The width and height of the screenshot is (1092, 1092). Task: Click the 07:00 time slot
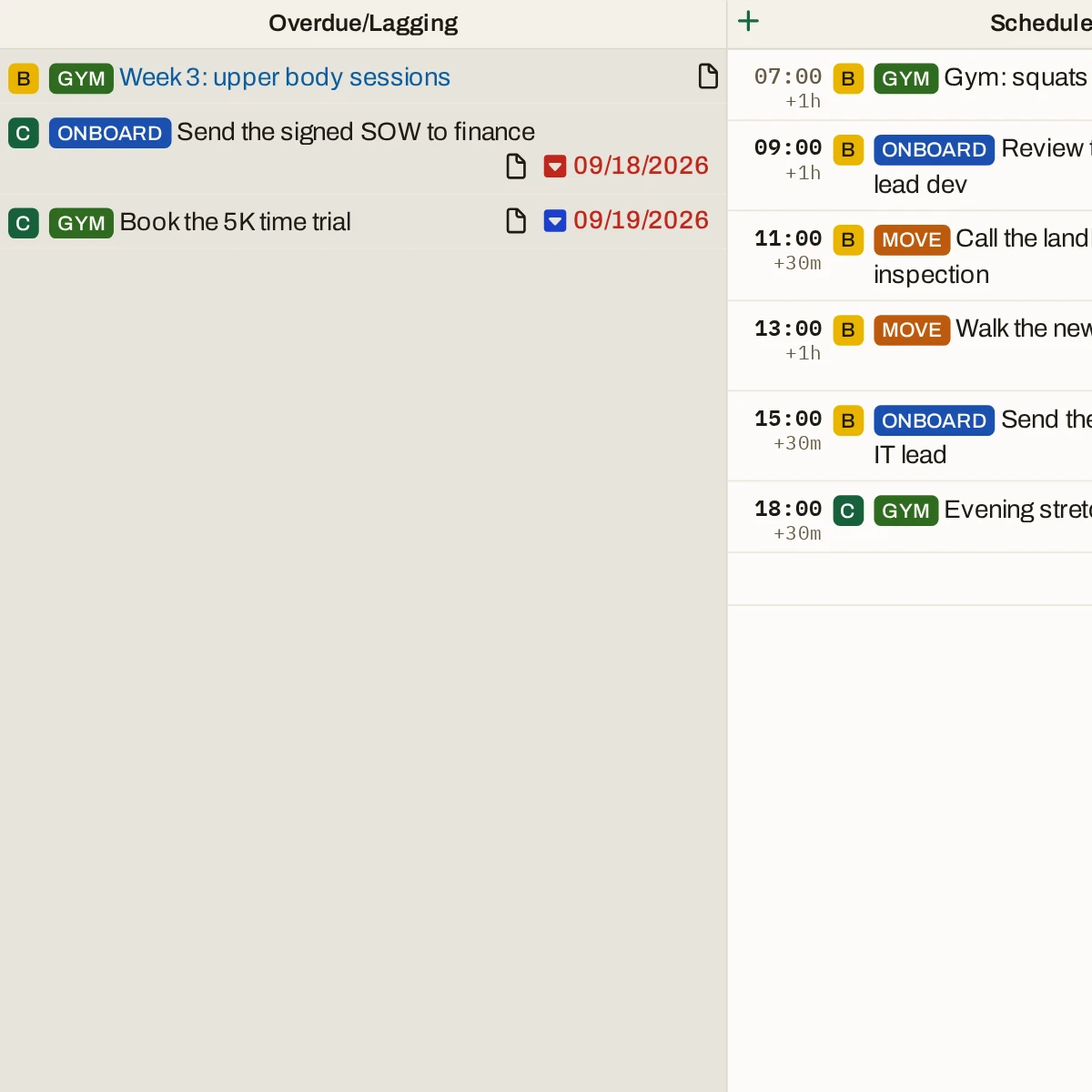pyautogui.click(x=788, y=76)
